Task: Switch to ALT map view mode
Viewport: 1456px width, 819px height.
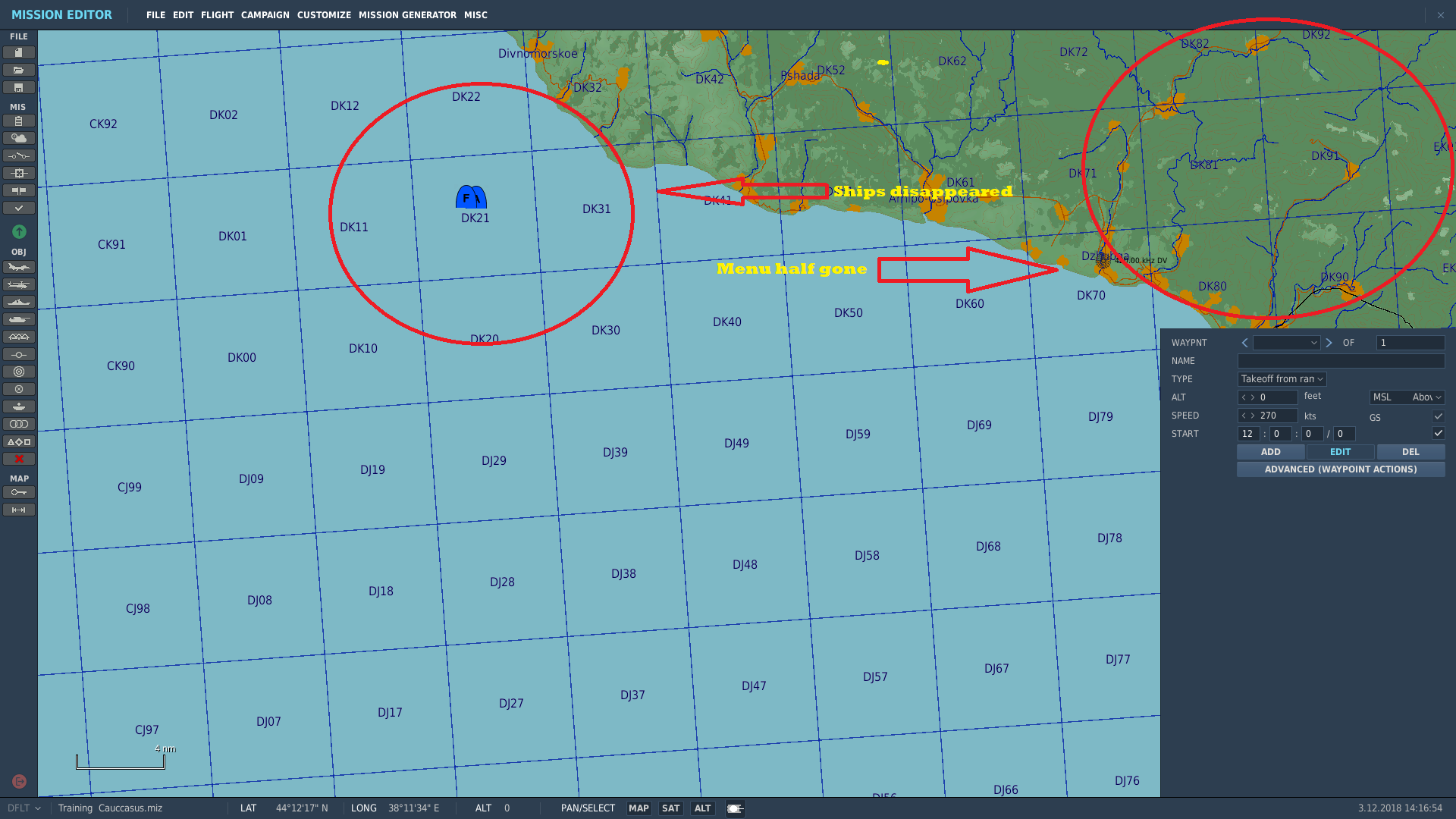Action: tap(703, 808)
